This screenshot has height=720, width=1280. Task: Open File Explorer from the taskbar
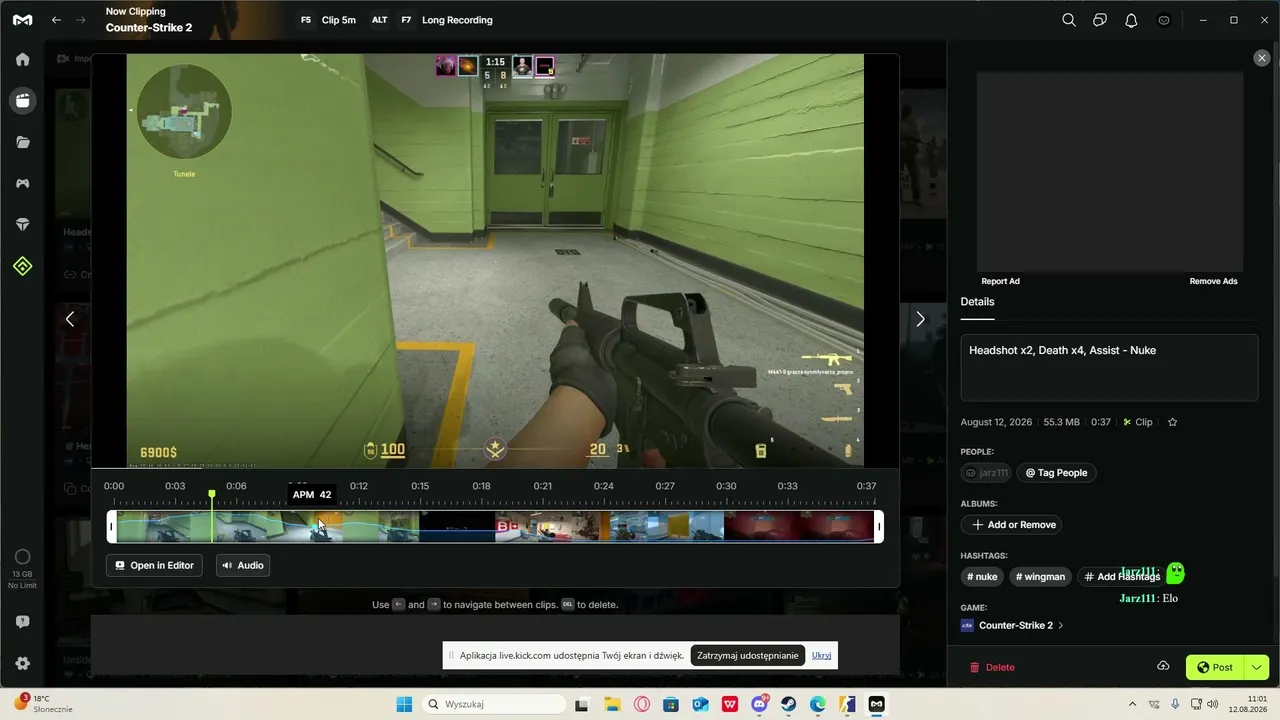[611, 704]
